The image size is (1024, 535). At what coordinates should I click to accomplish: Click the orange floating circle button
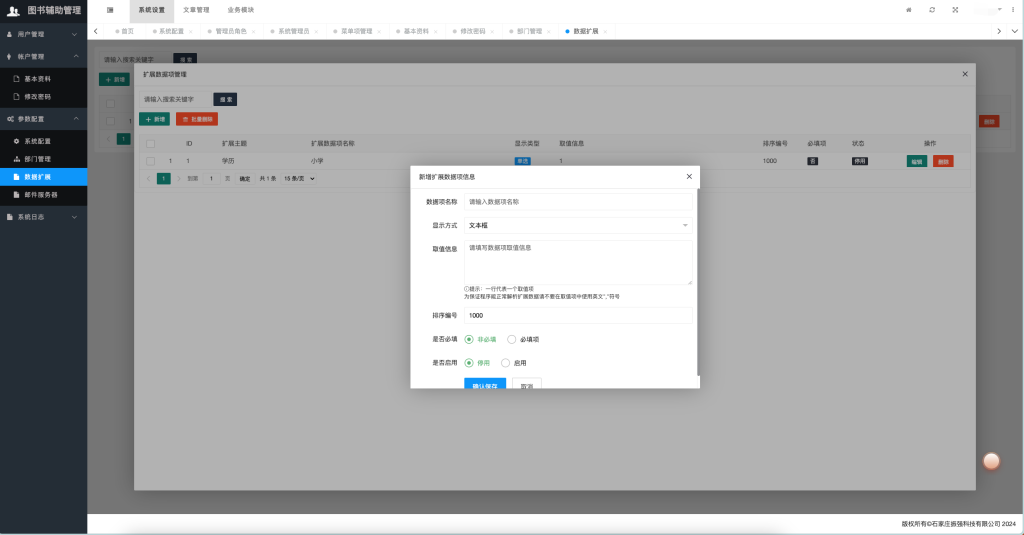[x=991, y=461]
